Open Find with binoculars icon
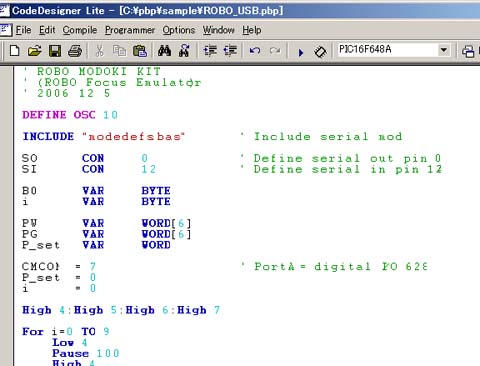 click(x=164, y=51)
